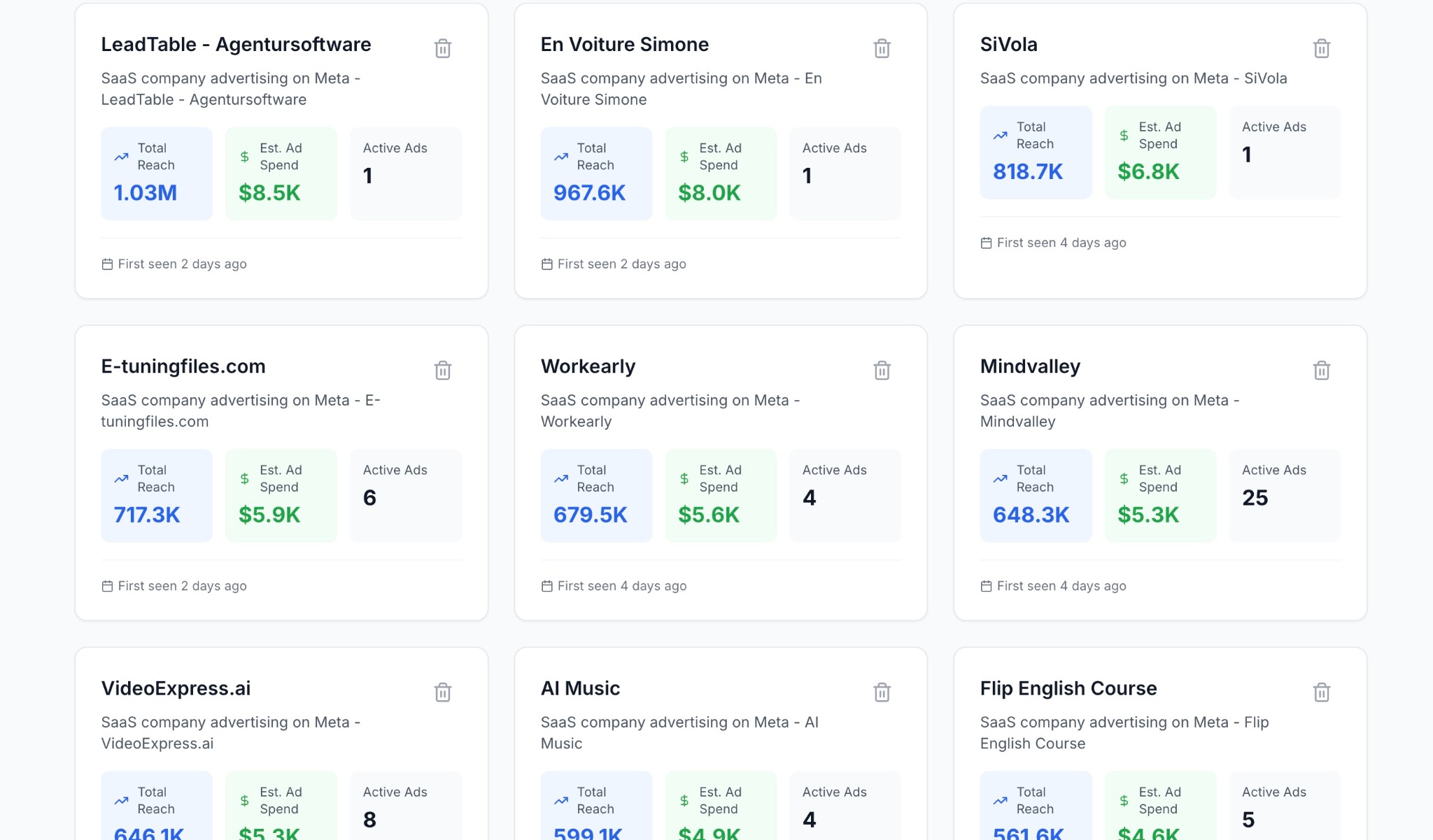Delete the LeadTable - Agentursoftware card
1433x840 pixels.
tap(442, 48)
